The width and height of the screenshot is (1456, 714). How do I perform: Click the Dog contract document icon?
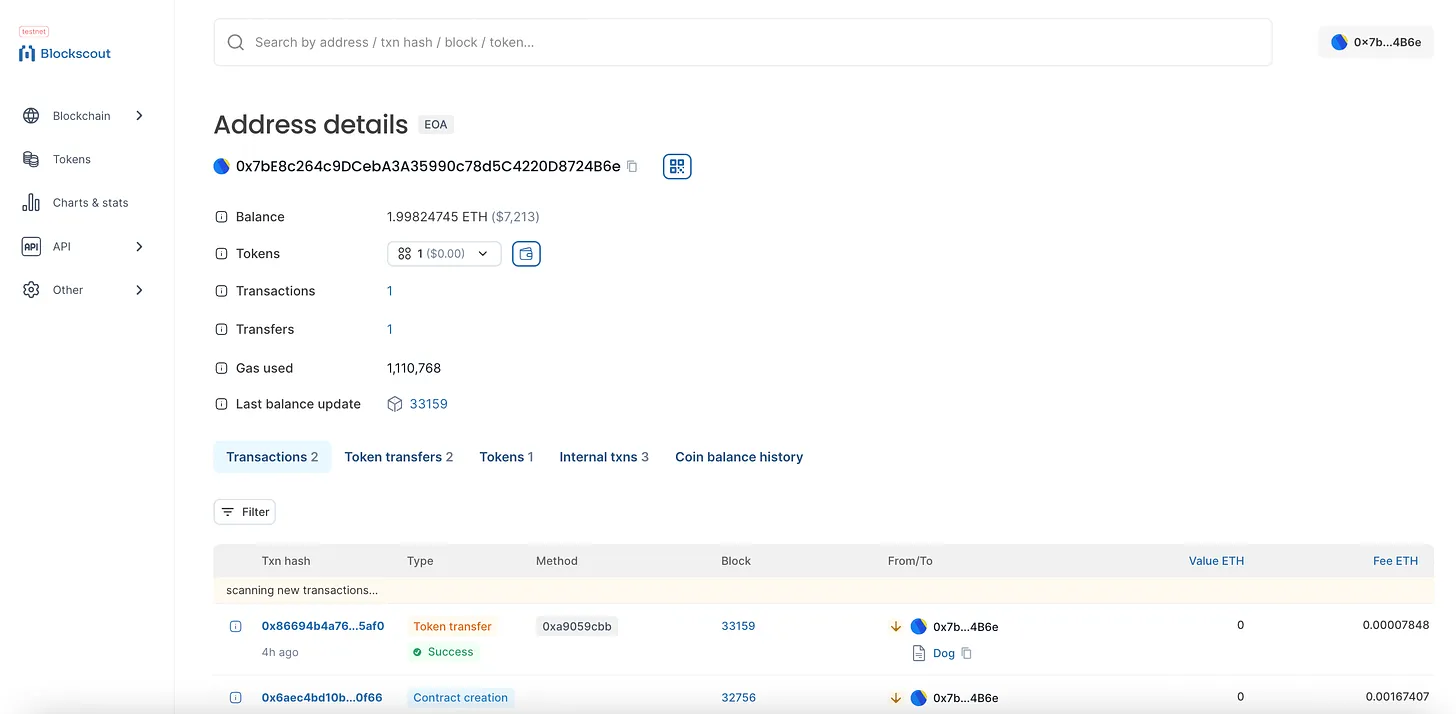(x=919, y=653)
